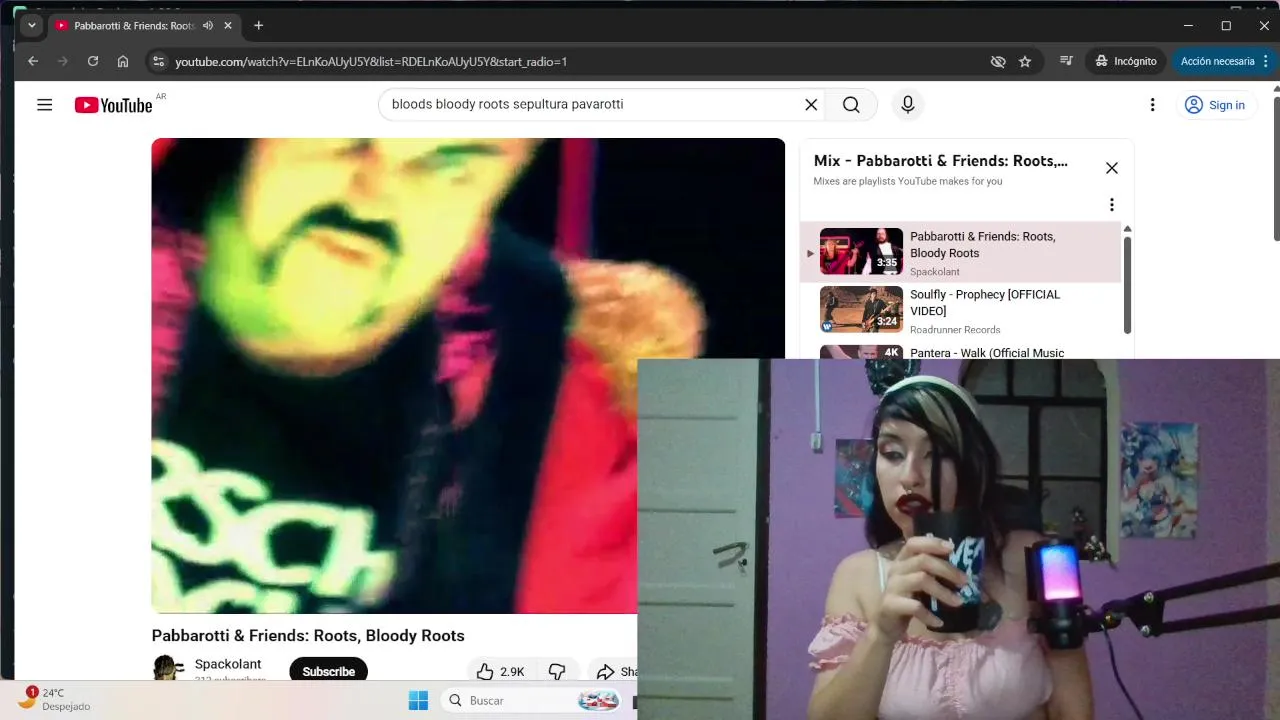1280x720 pixels.
Task: Go to the YouTube home logo
Action: click(x=113, y=105)
